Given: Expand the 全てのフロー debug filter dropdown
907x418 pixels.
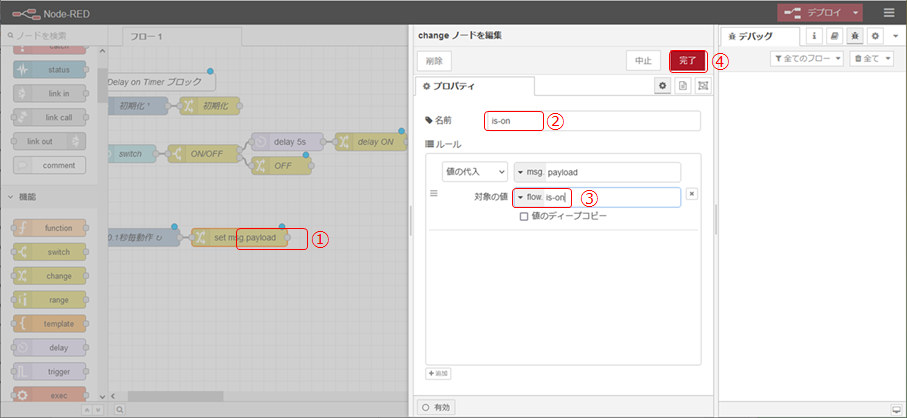Looking at the screenshot, I should click(x=806, y=60).
